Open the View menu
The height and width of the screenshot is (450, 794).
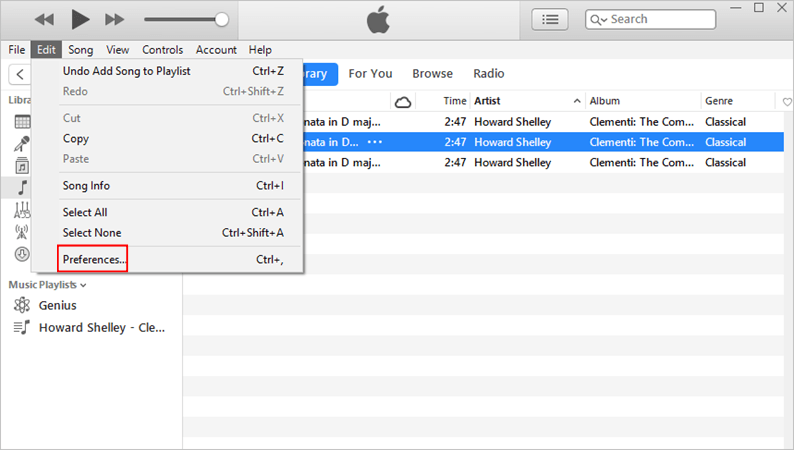[117, 50]
